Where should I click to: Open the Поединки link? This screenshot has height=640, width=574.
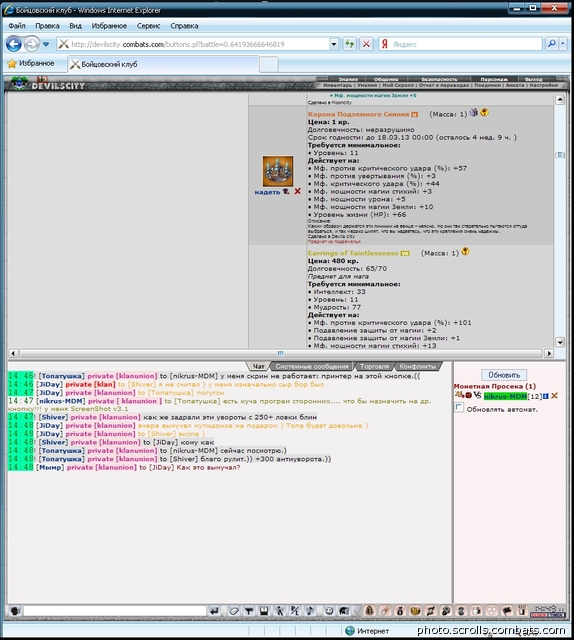click(487, 85)
